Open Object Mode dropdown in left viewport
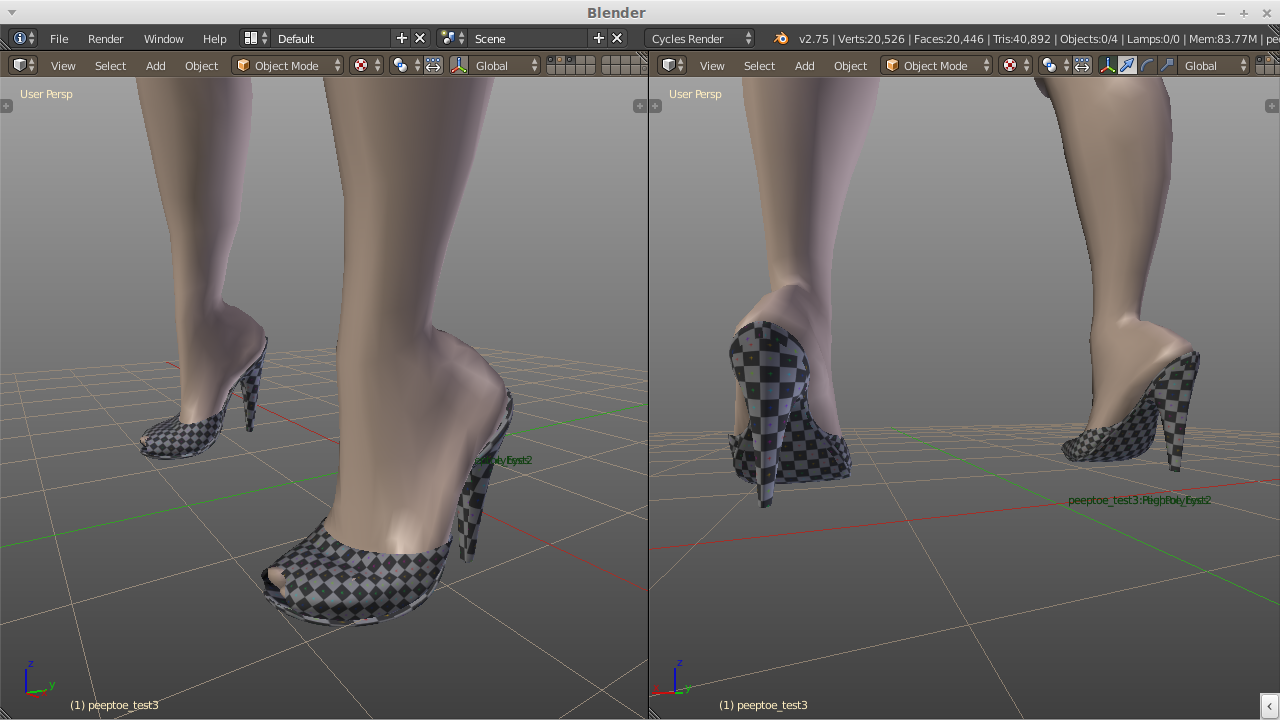Screen dimensions: 1280x720 (x=288, y=65)
